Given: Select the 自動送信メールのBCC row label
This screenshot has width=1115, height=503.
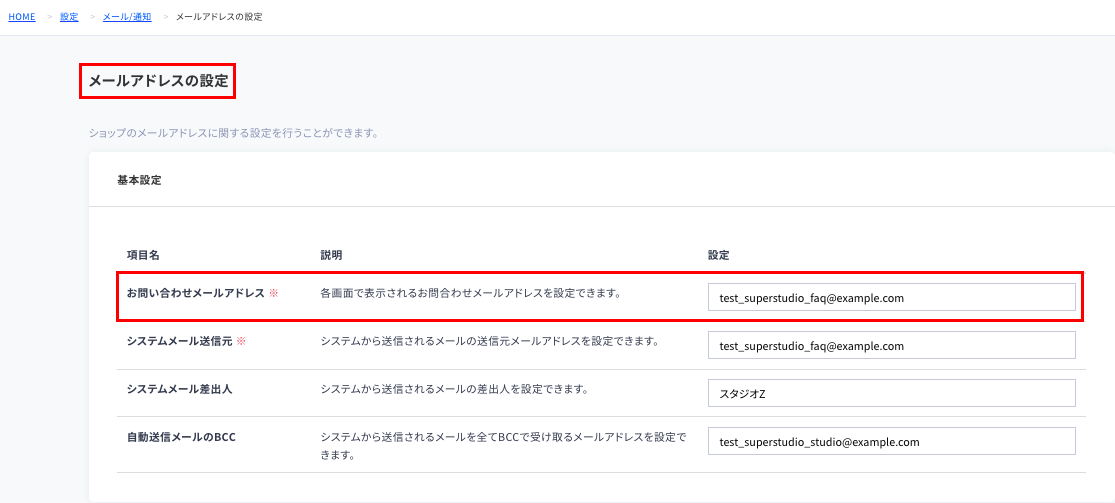Looking at the screenshot, I should tap(181, 437).
